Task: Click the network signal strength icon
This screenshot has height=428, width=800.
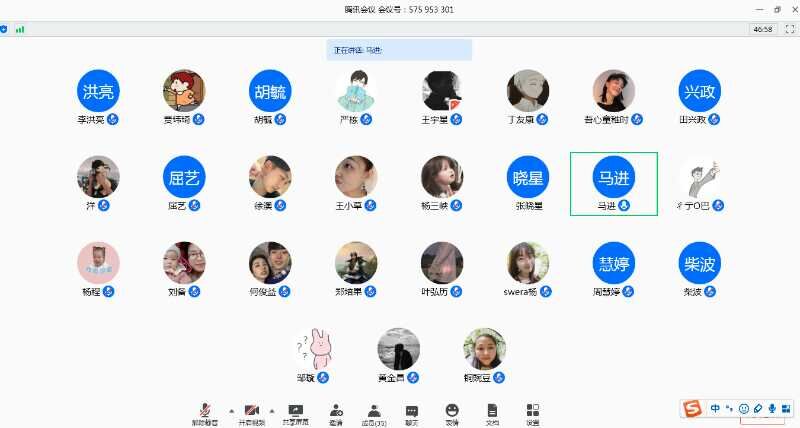Action: pos(20,30)
